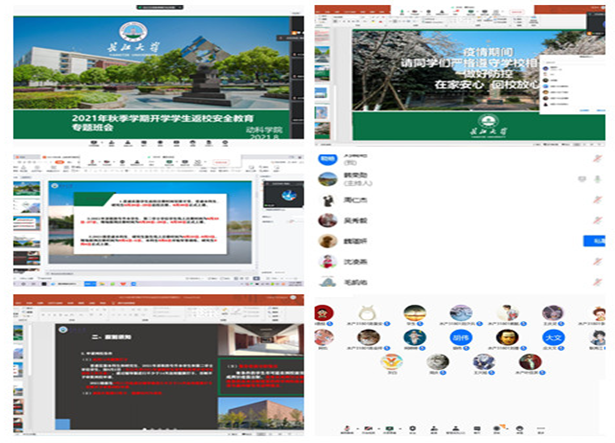Select the blue 胡伟 avatar tile
The height and width of the screenshot is (443, 615).
point(460,338)
